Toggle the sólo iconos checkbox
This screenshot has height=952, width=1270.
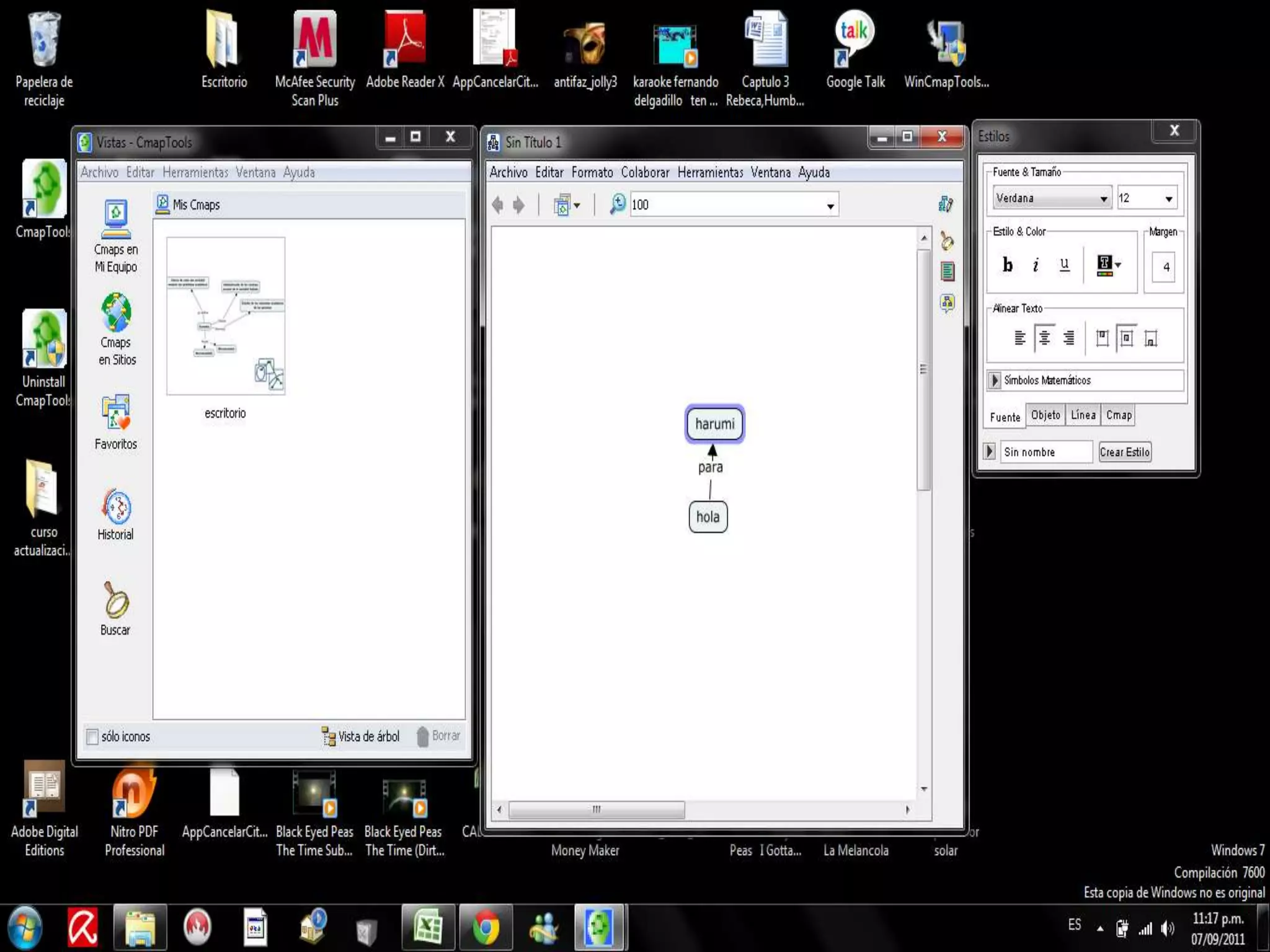[92, 736]
